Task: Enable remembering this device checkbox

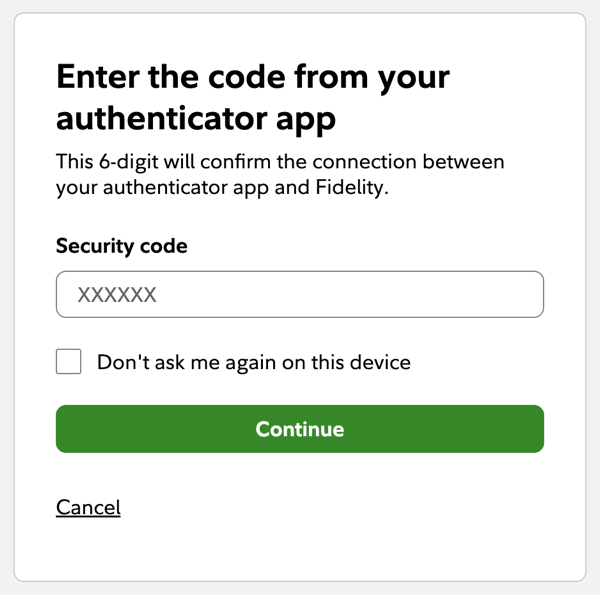Action: click(69, 362)
